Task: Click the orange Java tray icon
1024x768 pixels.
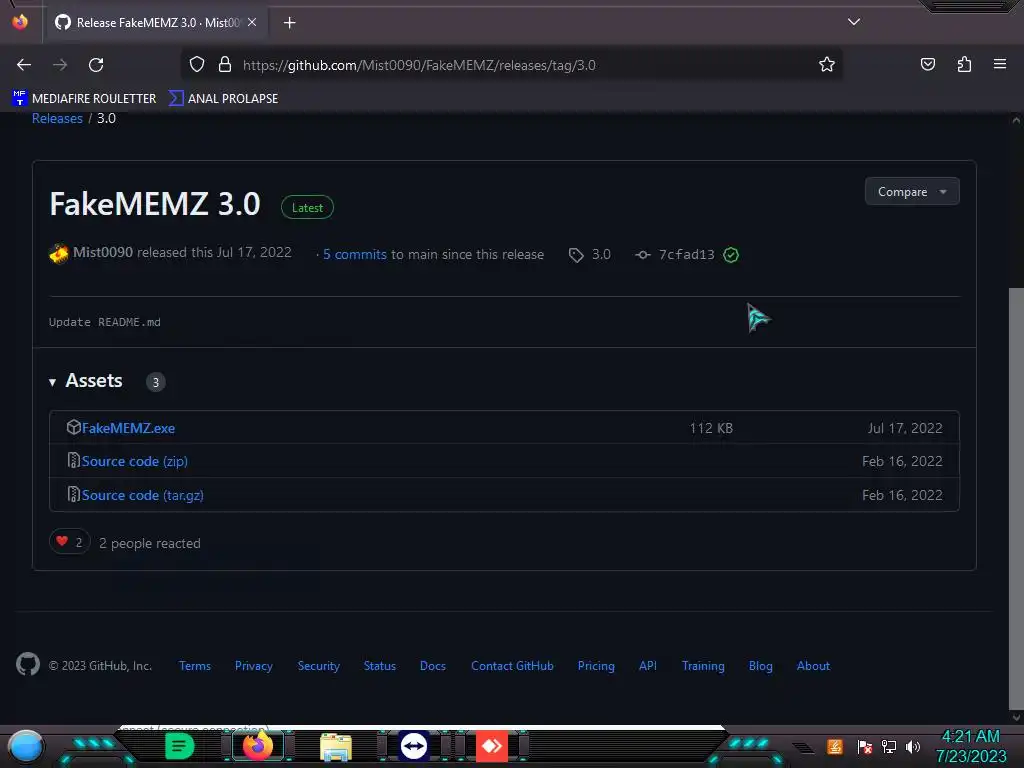Action: [x=835, y=746]
